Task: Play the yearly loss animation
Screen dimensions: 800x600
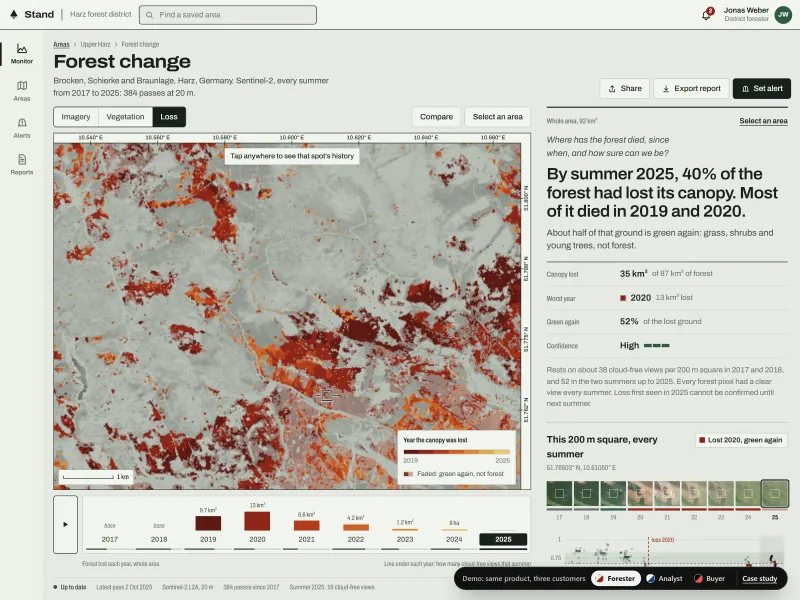Action: click(x=65, y=524)
